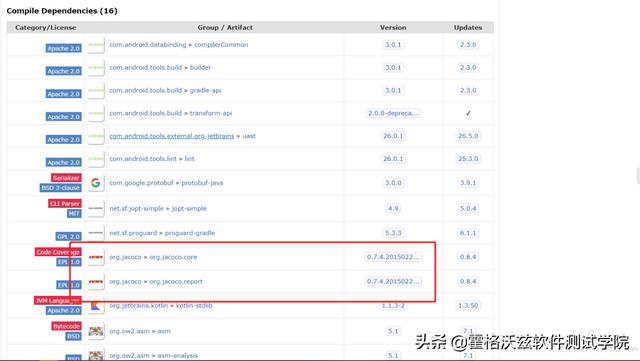The height and width of the screenshot is (361, 640).
Task: Open the compilerCommon artifact link
Action: pyautogui.click(x=221, y=45)
